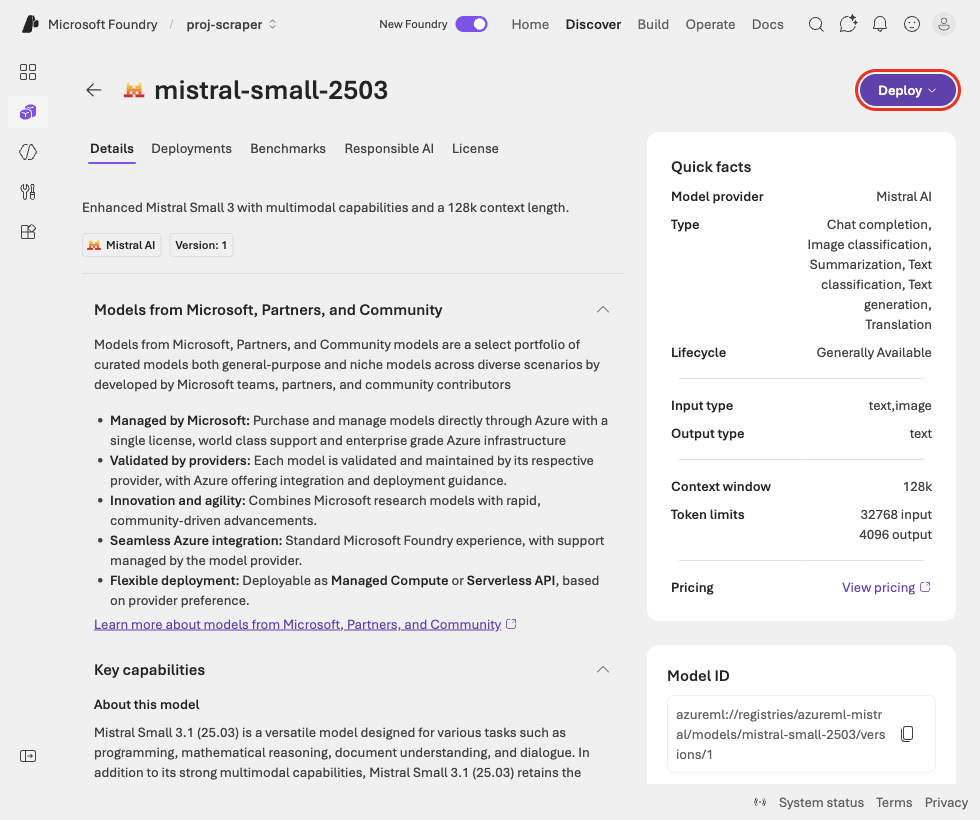This screenshot has height=820, width=980.
Task: Click the Version: 1 tag
Action: click(201, 245)
